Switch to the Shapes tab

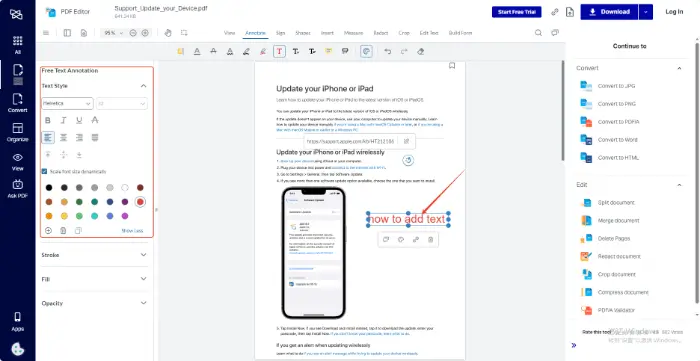[303, 33]
